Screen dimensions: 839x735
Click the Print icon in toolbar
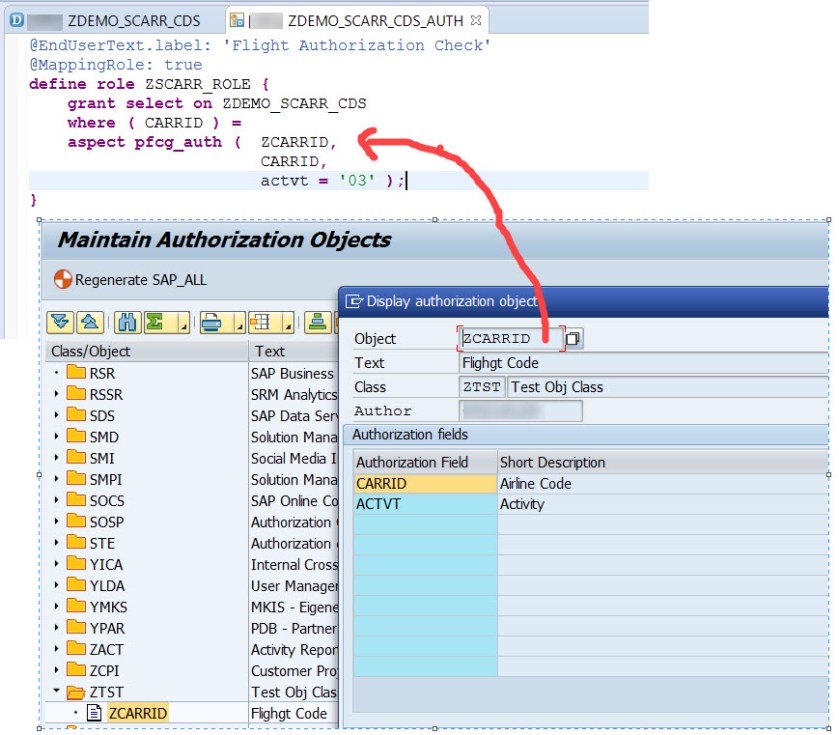pos(211,322)
